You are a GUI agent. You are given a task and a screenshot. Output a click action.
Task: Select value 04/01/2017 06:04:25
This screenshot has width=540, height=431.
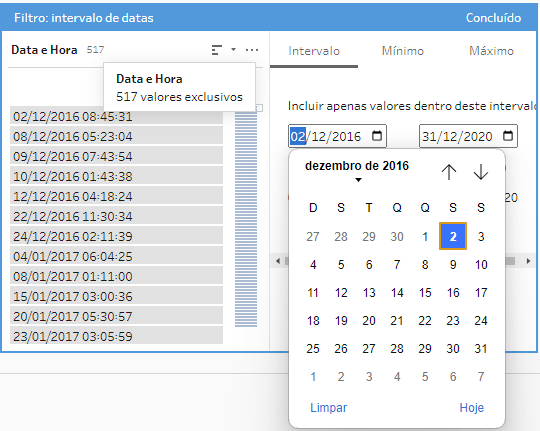(116, 256)
